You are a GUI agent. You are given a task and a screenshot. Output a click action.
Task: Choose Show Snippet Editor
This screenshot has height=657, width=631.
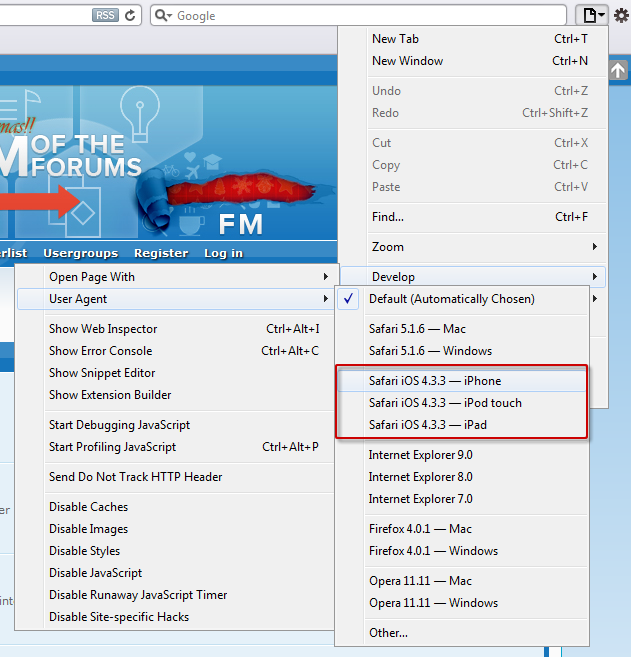tap(176, 373)
